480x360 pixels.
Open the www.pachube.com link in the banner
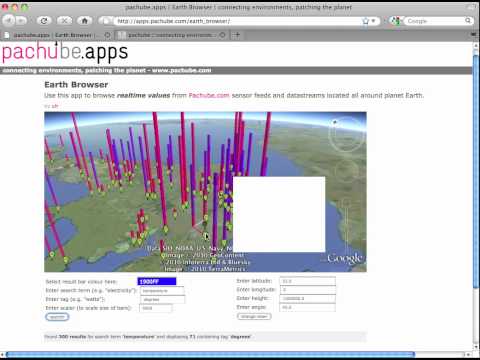pyautogui.click(x=182, y=70)
